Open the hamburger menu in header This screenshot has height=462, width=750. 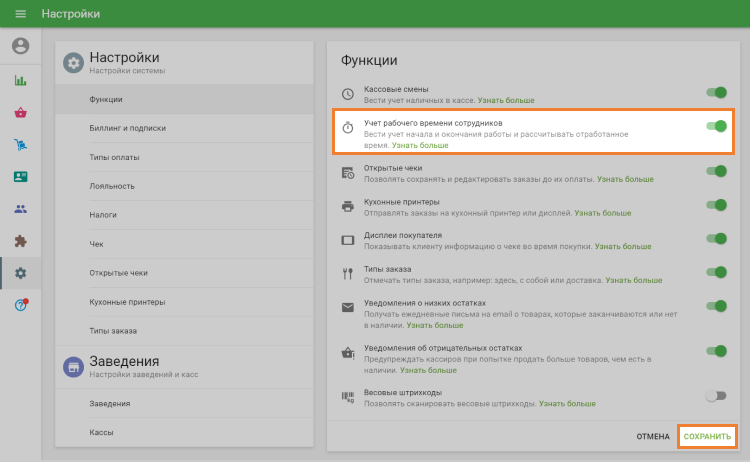click(x=20, y=14)
